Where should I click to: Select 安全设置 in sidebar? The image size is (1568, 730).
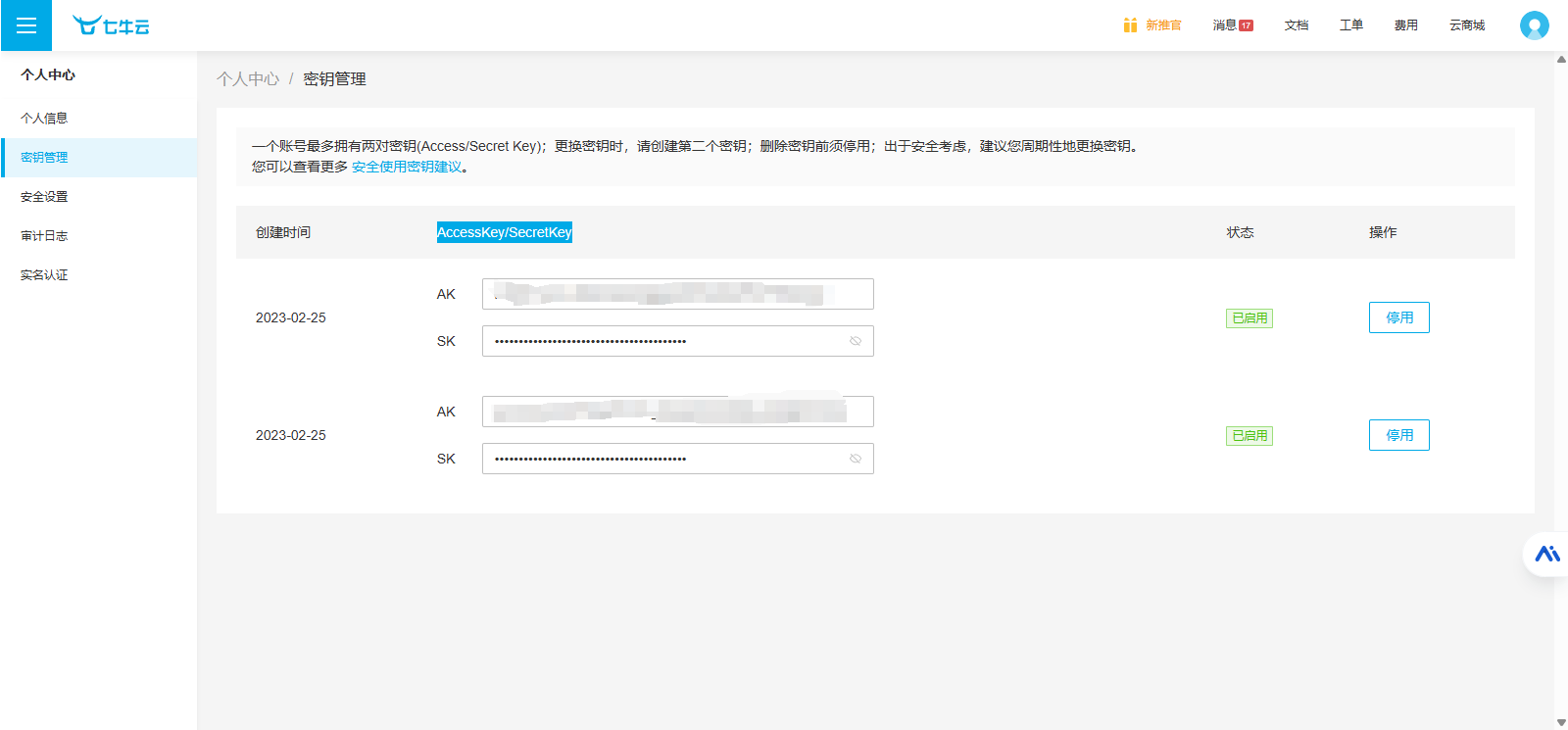44,197
